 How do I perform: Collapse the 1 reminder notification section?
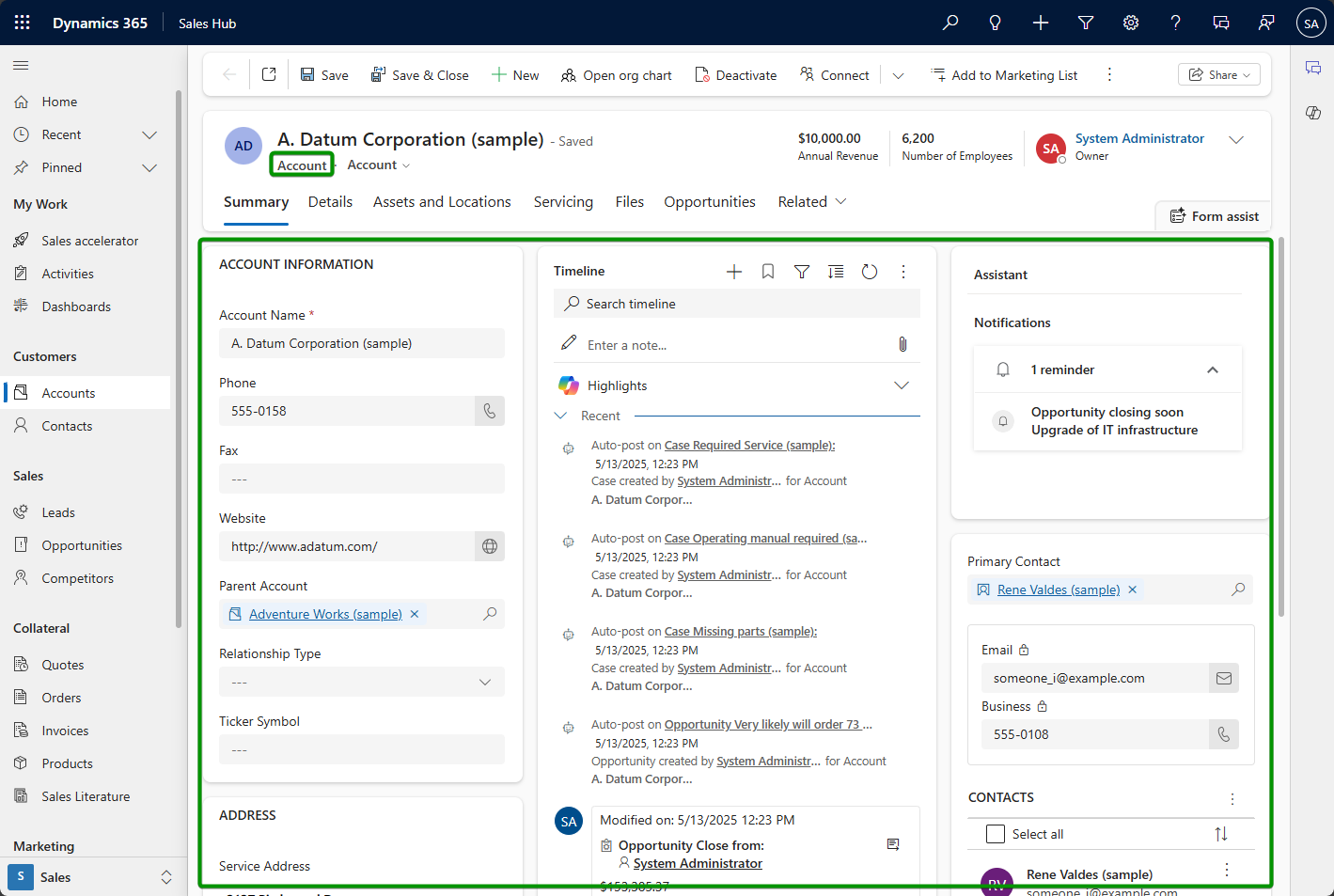[1213, 369]
